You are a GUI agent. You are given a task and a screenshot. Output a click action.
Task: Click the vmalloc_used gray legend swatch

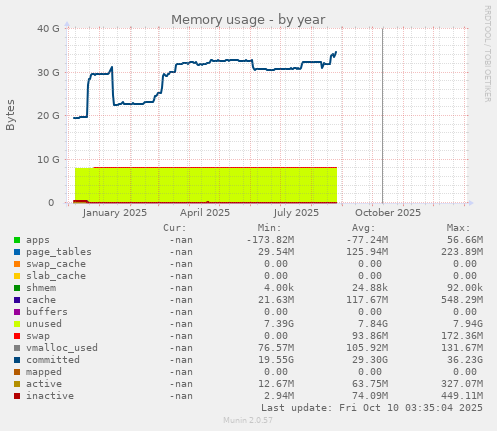click(x=17, y=348)
